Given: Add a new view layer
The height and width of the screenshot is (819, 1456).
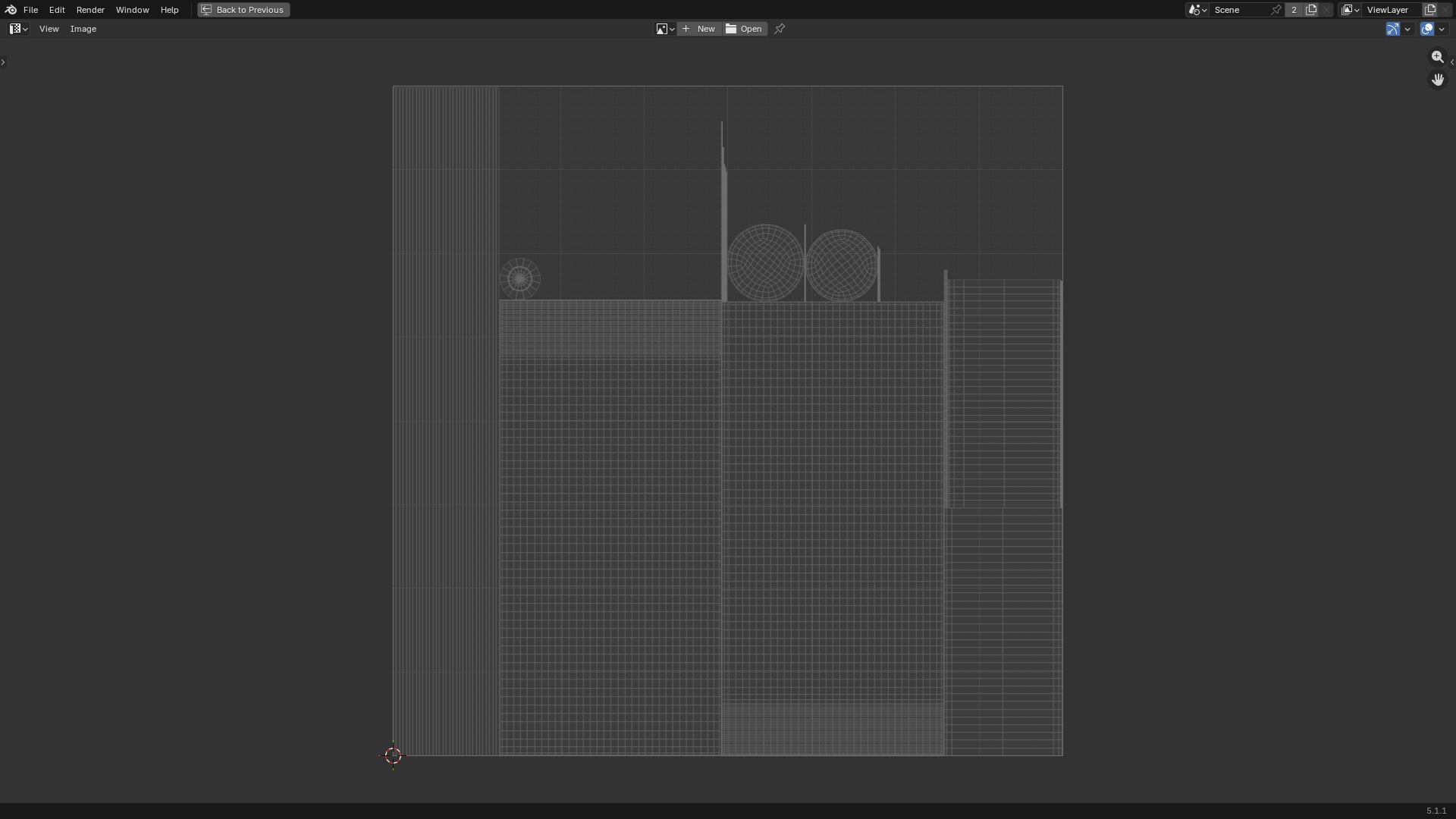Looking at the screenshot, I should tap(1430, 10).
